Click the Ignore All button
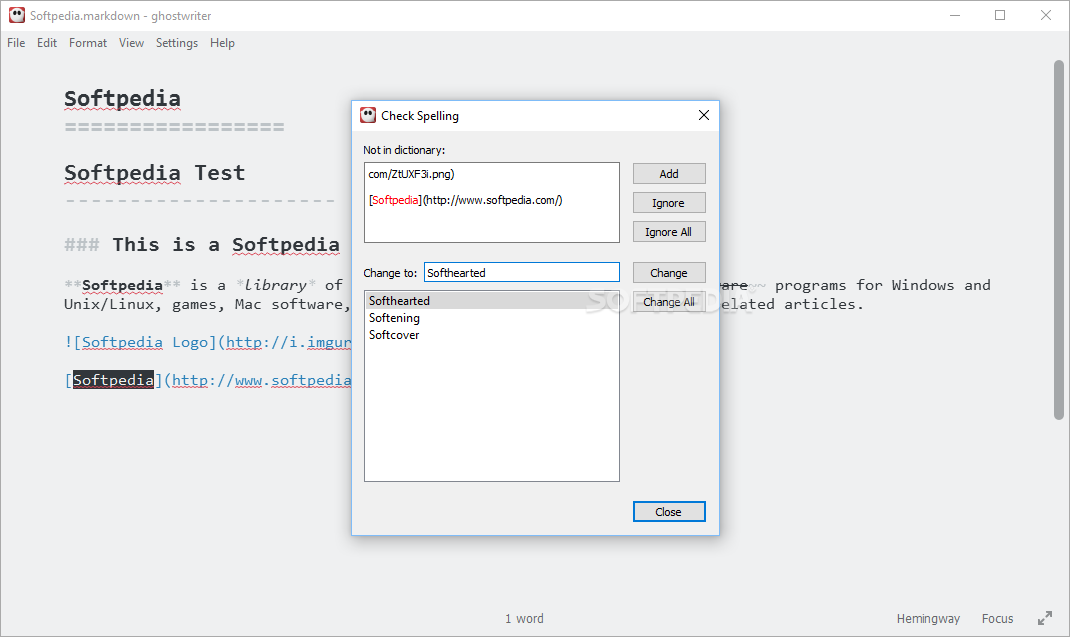The width and height of the screenshot is (1070, 637). pos(669,232)
